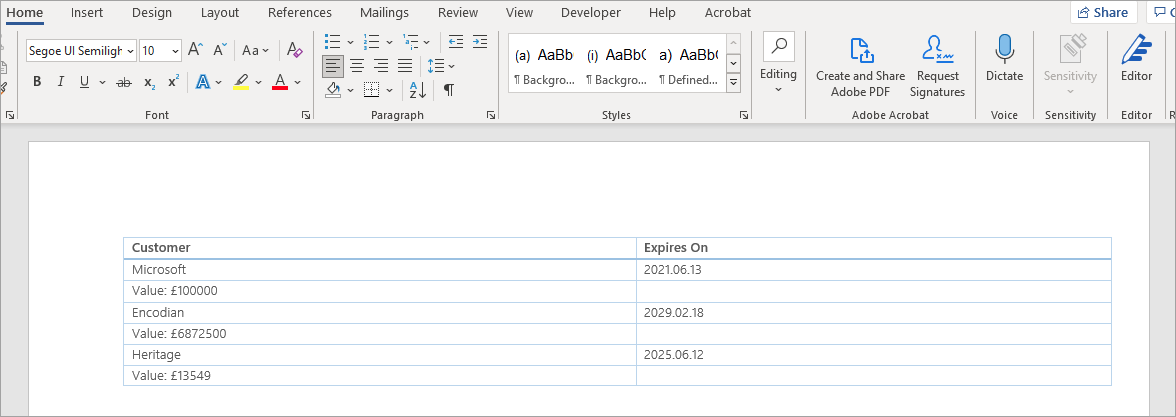Switch to the References tab
The image size is (1176, 417).
[x=300, y=13]
